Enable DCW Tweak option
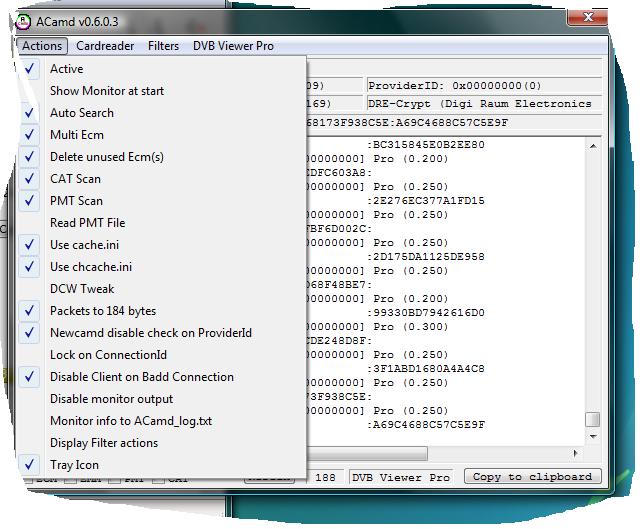The image size is (642, 529). 83,289
